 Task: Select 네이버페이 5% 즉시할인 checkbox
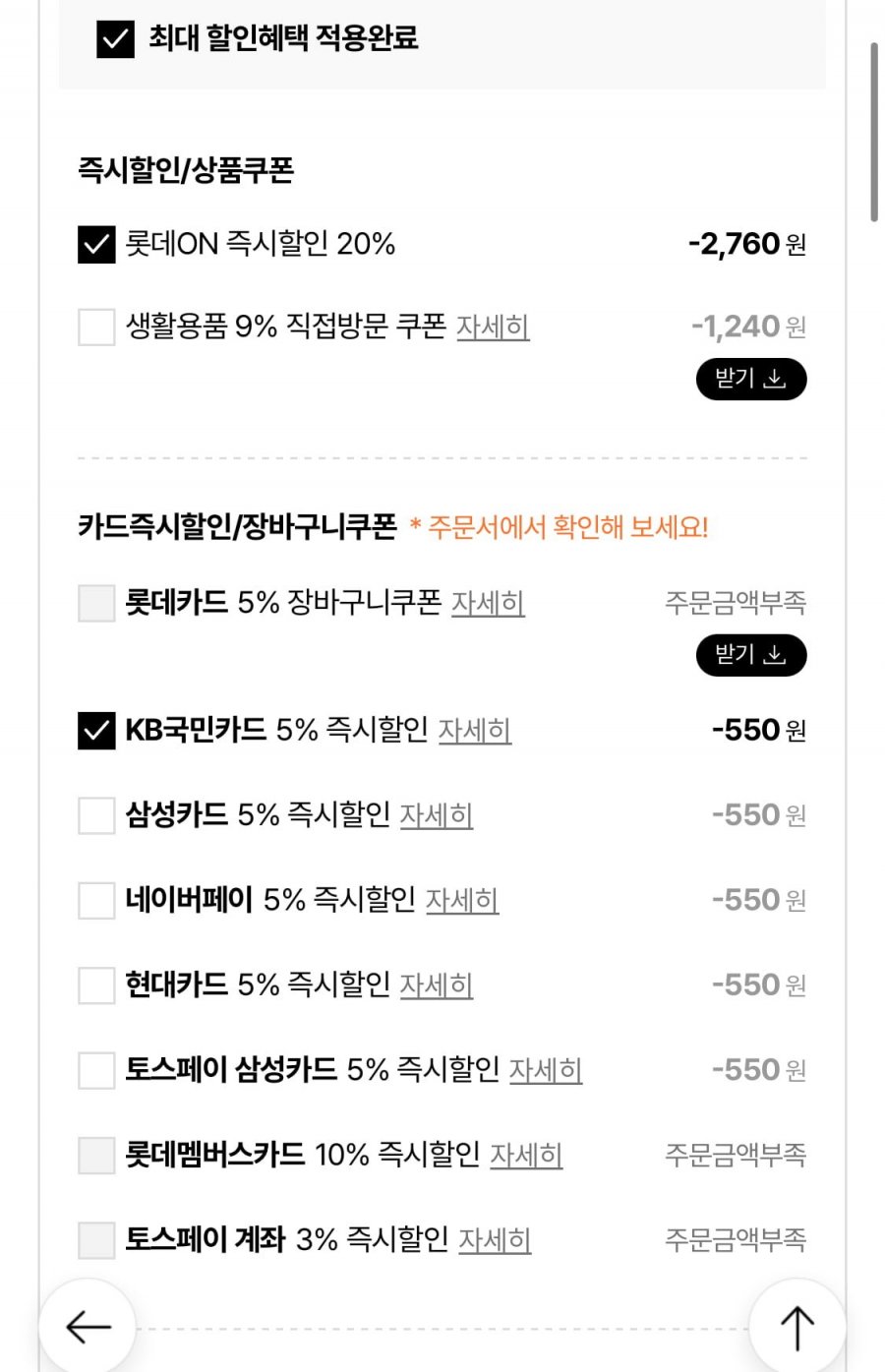[x=96, y=900]
